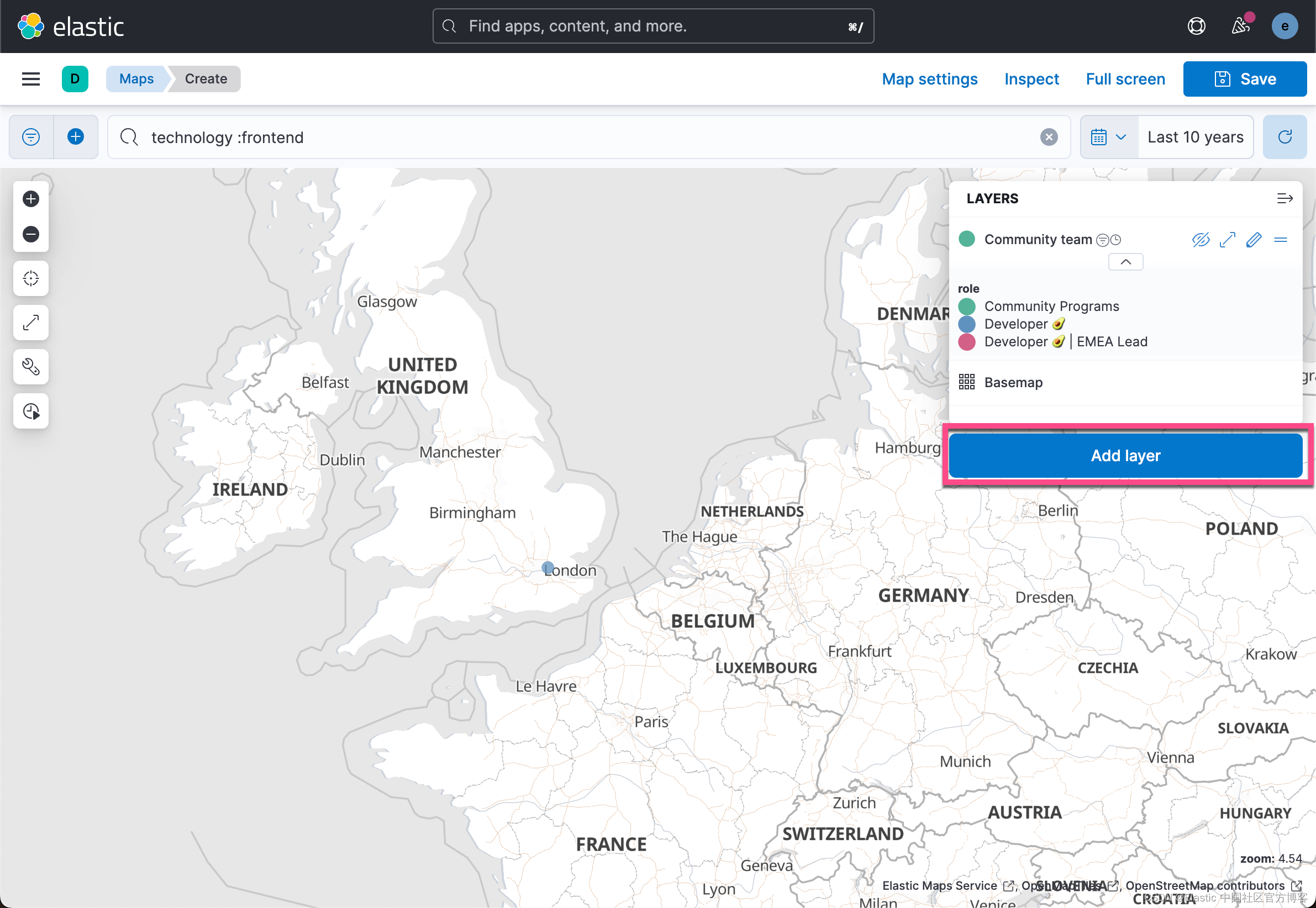Click the Add layer button
Screen dimensions: 1316x908
pyautogui.click(x=1125, y=455)
